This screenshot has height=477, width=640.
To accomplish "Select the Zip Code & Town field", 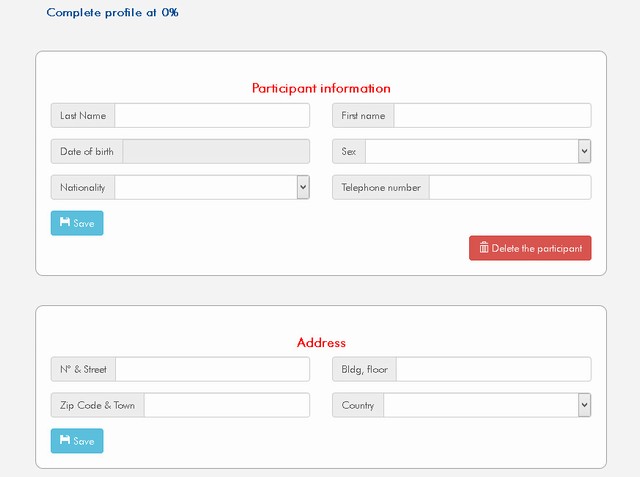I will (x=226, y=405).
